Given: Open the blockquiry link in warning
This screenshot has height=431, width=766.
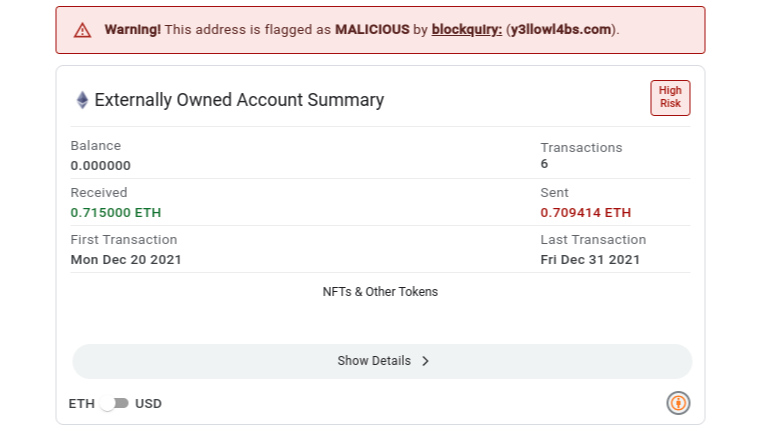Looking at the screenshot, I should click(467, 30).
